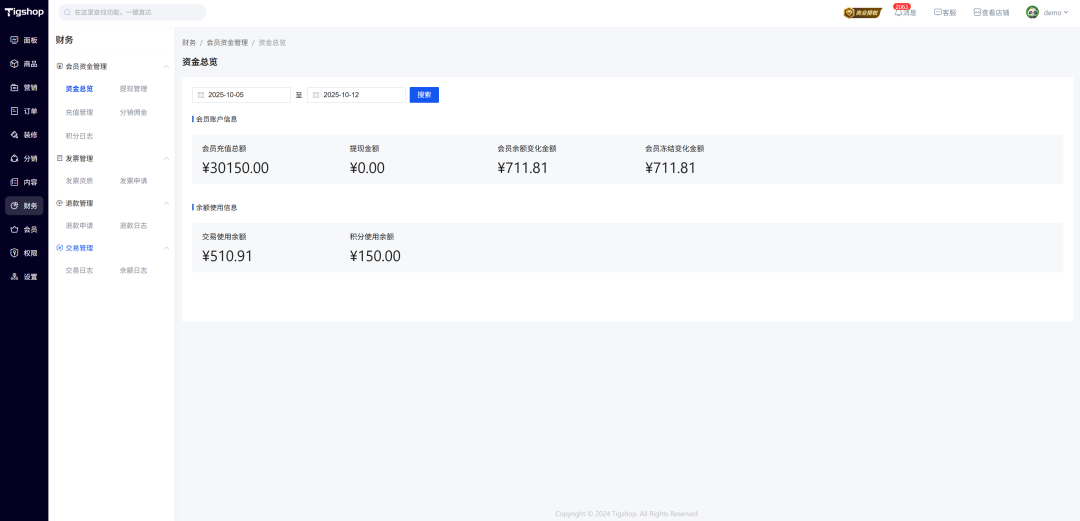
Task: Select the 订单 orders sidebar icon
Action: pos(14,111)
